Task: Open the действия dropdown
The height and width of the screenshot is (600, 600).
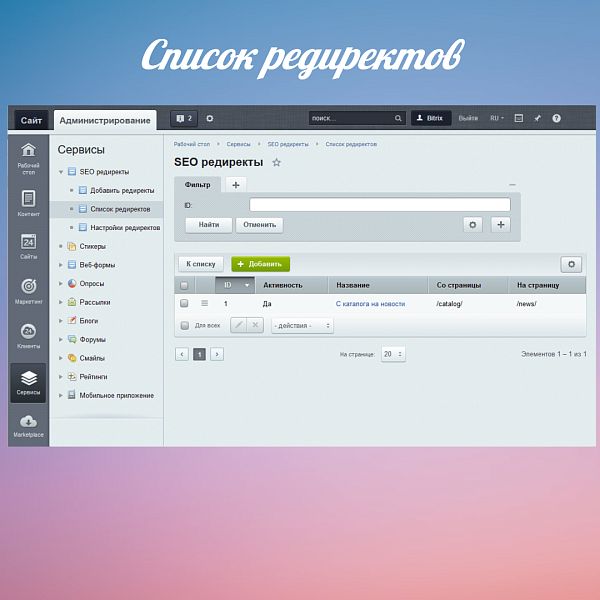Action: click(x=302, y=325)
